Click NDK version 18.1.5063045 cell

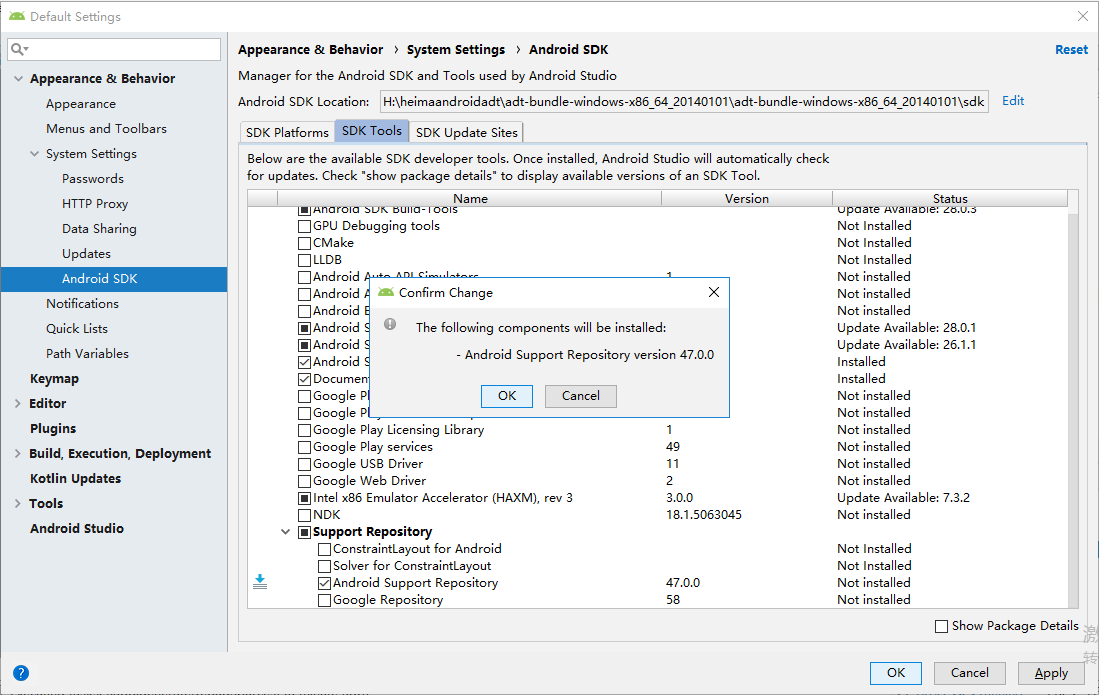click(x=704, y=515)
